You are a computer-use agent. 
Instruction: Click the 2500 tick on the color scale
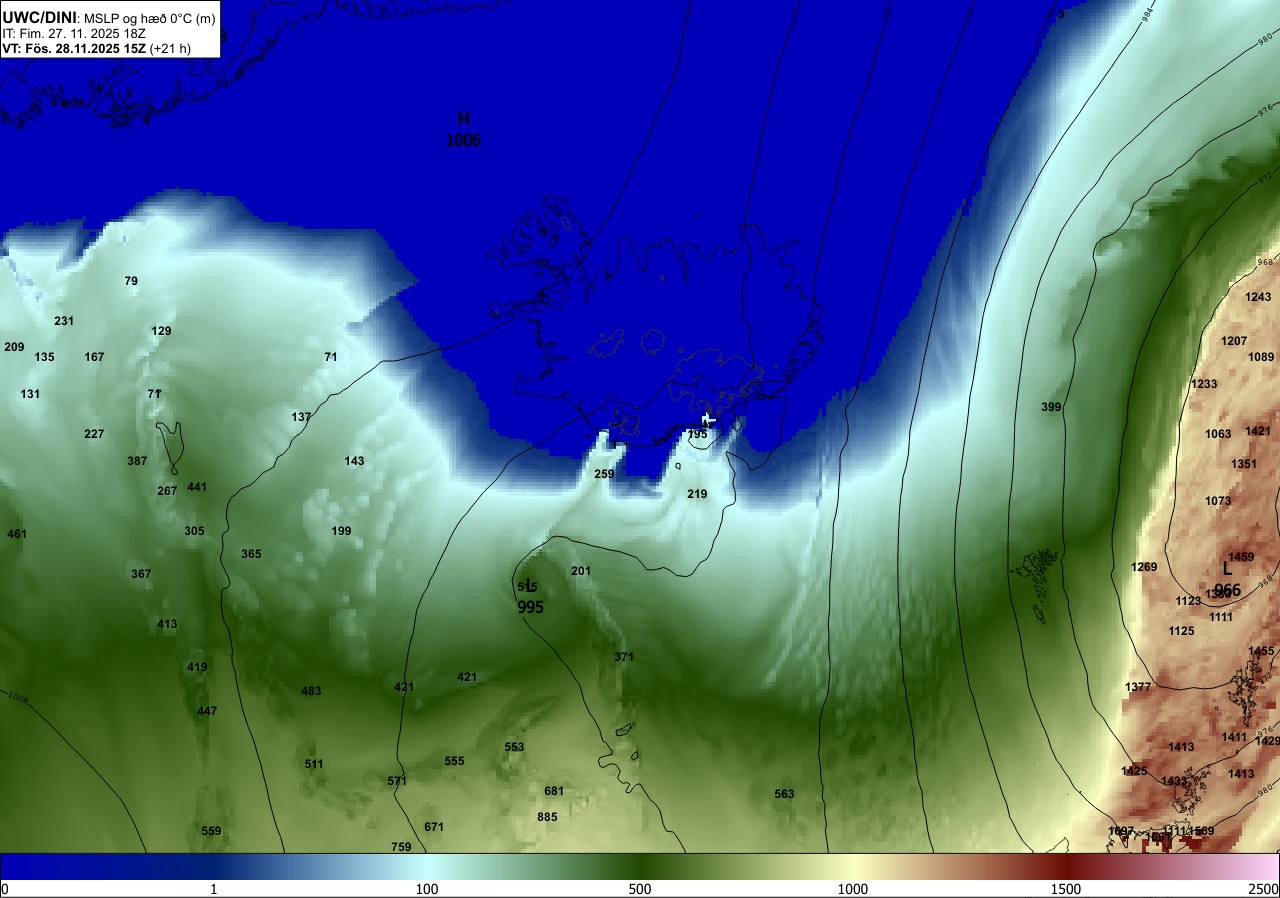point(1264,889)
